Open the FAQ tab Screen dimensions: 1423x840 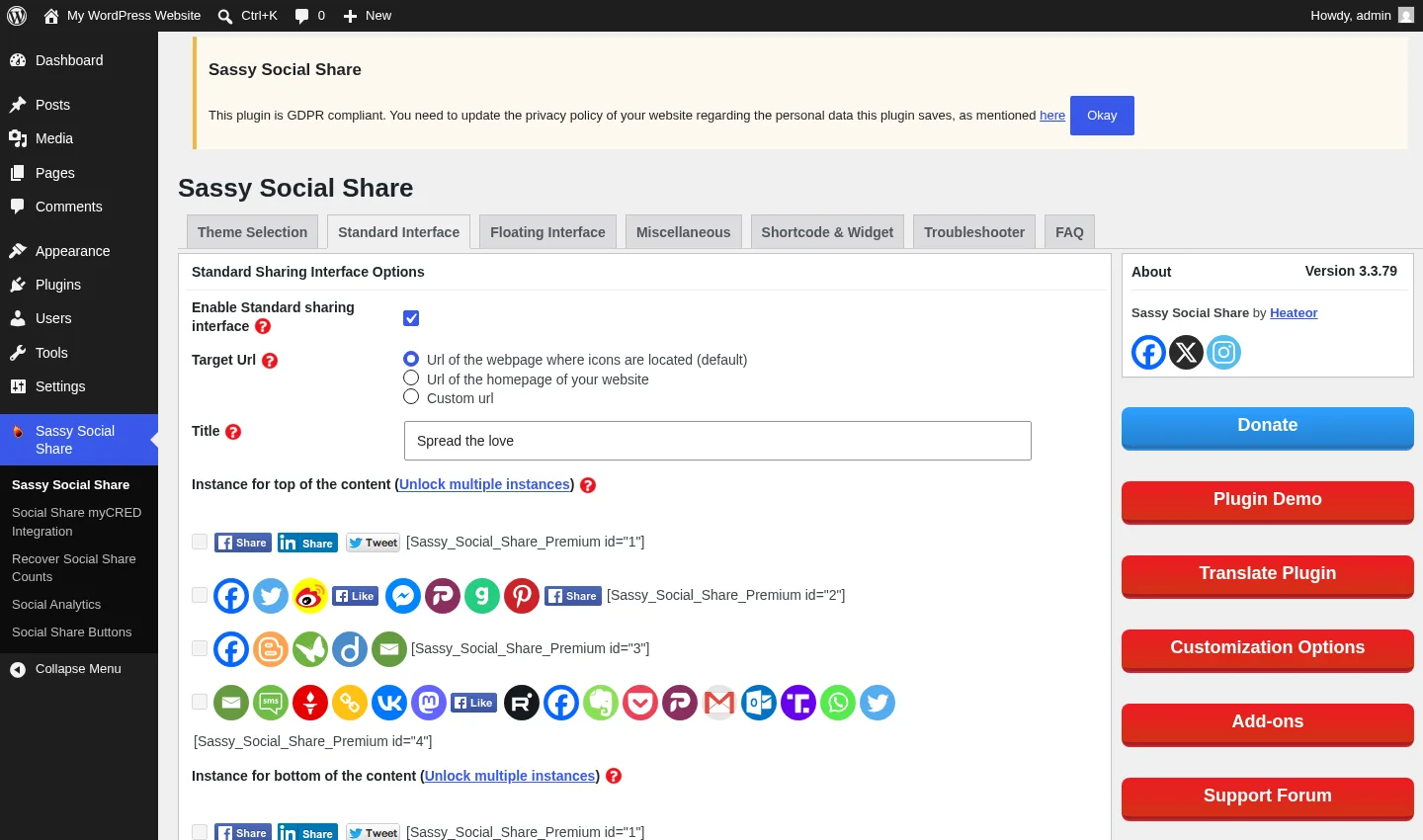click(1069, 232)
